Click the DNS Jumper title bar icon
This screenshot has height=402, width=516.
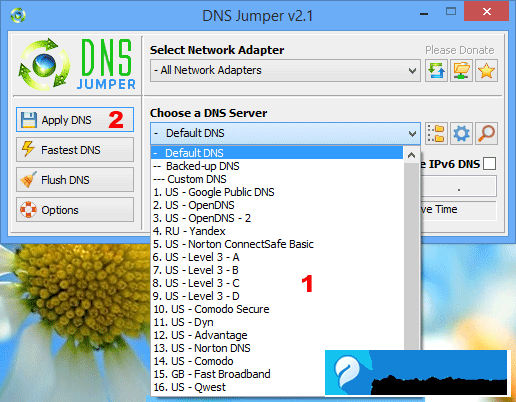(x=18, y=15)
